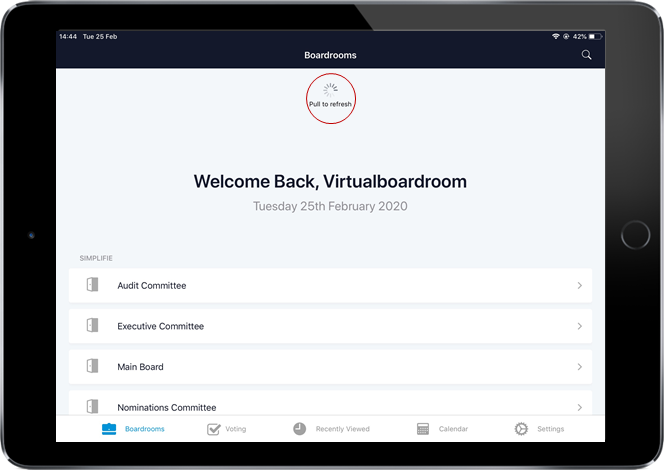Expand Audit Committee chevron arrow

pos(579,285)
